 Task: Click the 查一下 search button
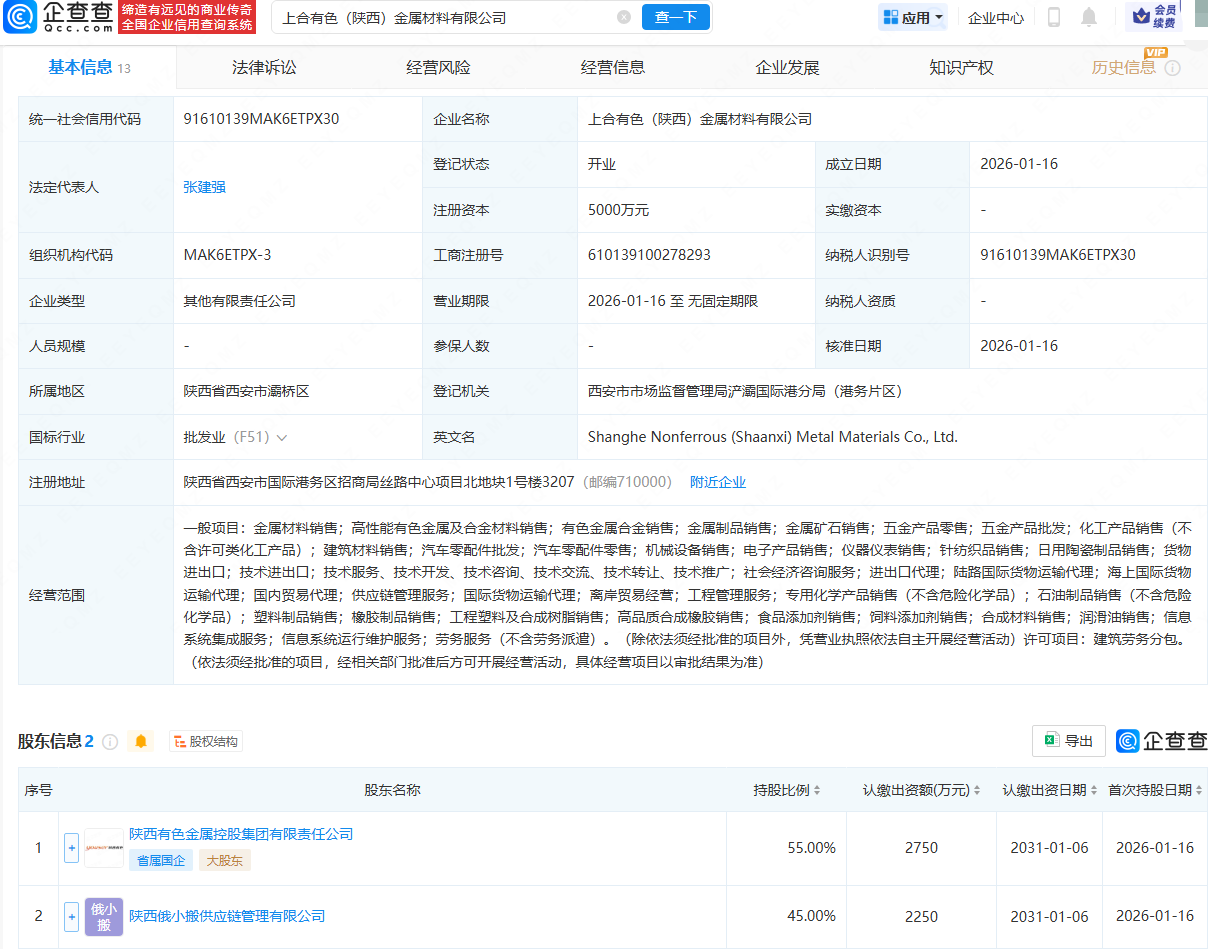pyautogui.click(x=675, y=17)
